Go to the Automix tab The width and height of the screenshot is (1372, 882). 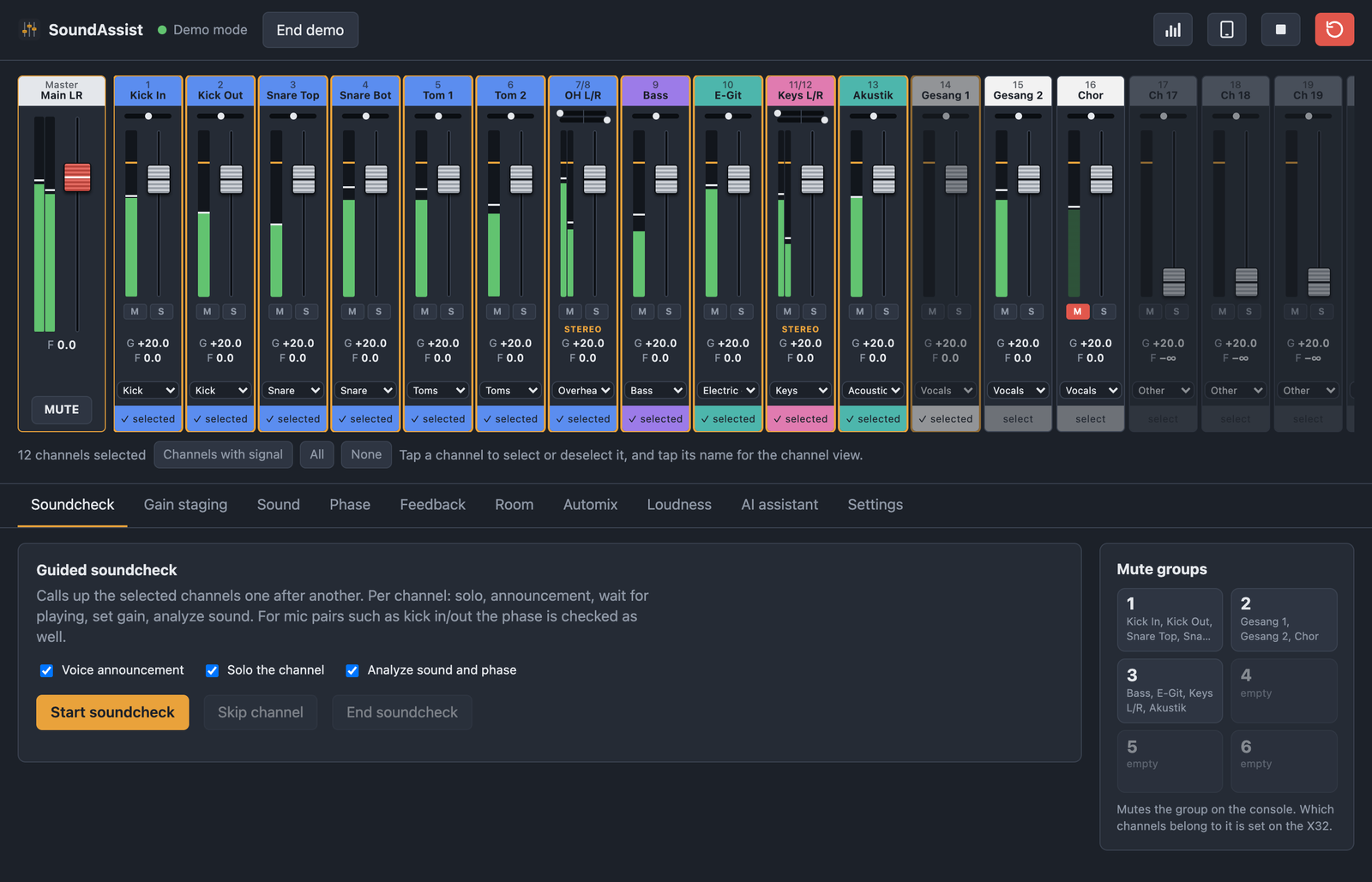(590, 505)
